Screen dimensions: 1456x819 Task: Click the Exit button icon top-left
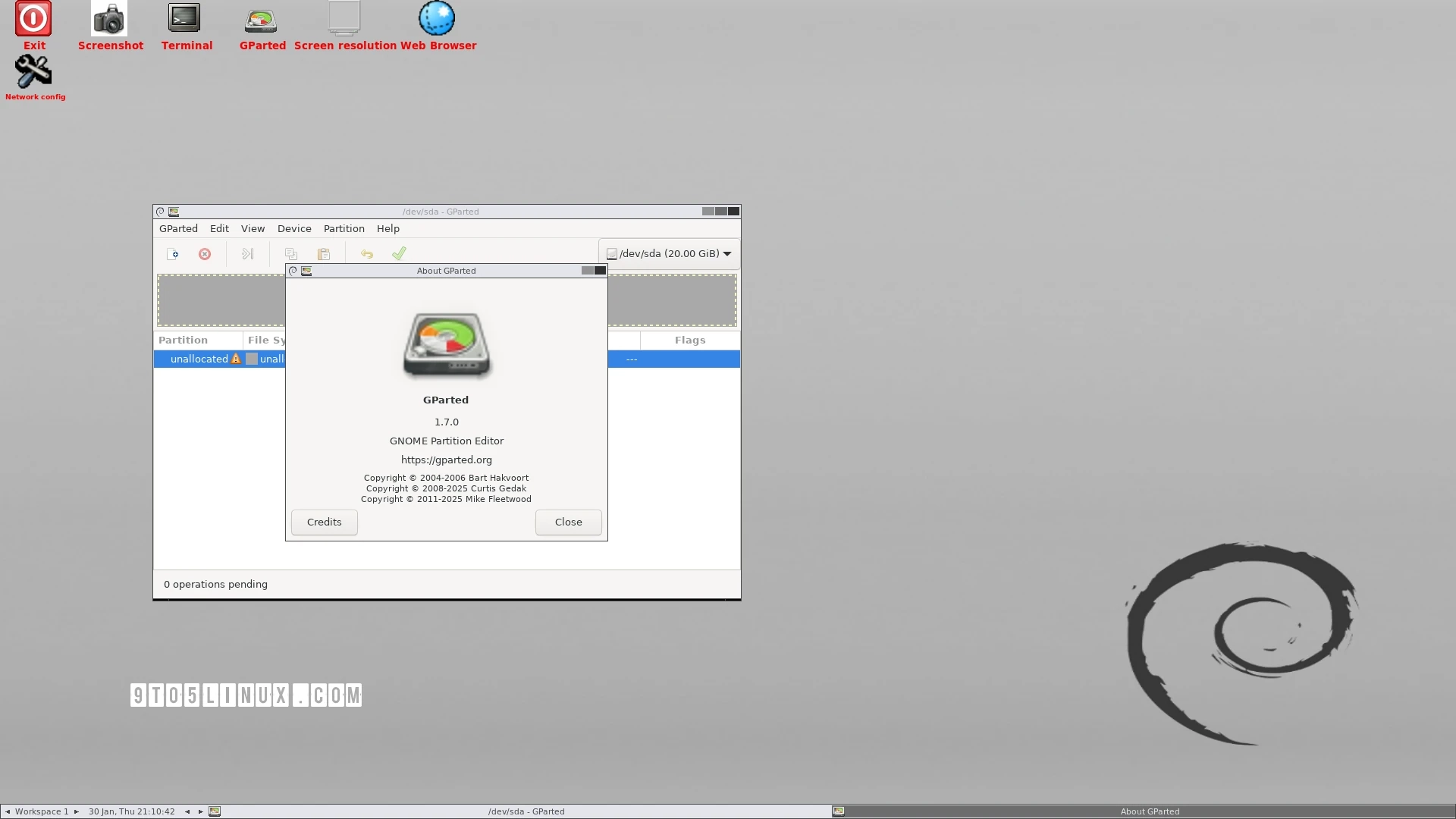(35, 18)
